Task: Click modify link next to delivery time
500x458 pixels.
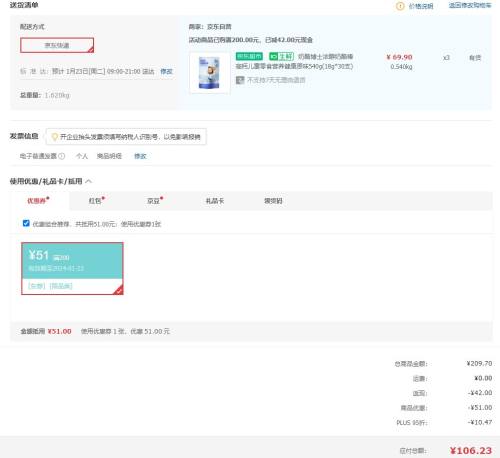Action: [x=166, y=71]
